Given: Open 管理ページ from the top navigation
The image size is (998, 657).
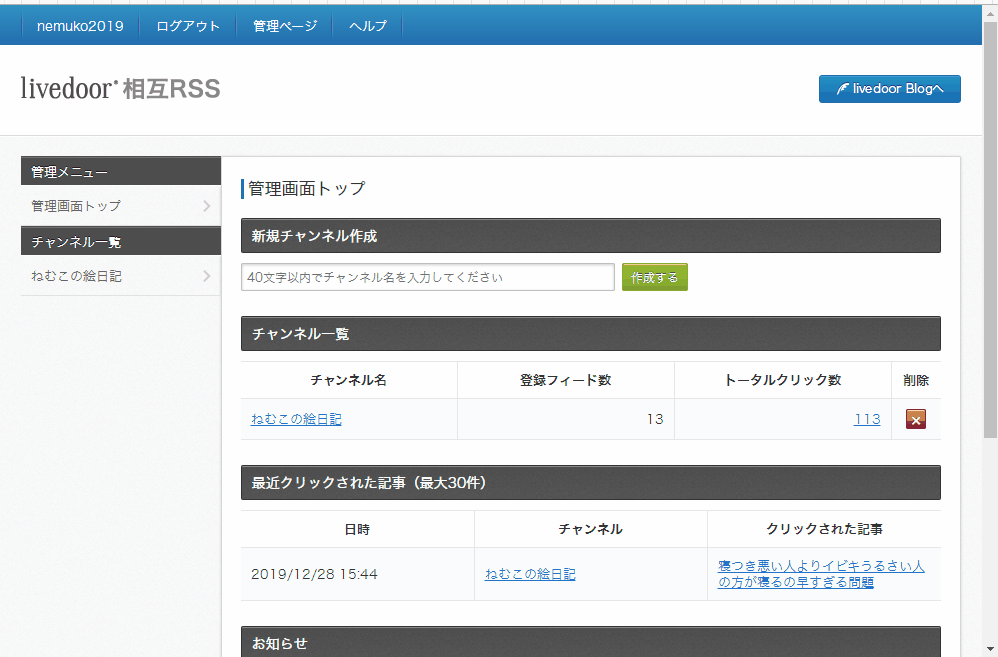Looking at the screenshot, I should coord(285,26).
